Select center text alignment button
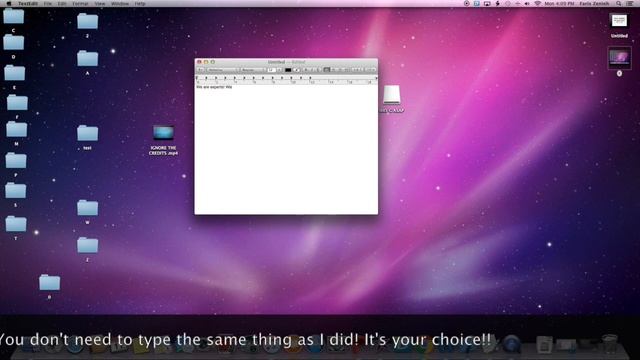The height and width of the screenshot is (360, 640). [333, 70]
